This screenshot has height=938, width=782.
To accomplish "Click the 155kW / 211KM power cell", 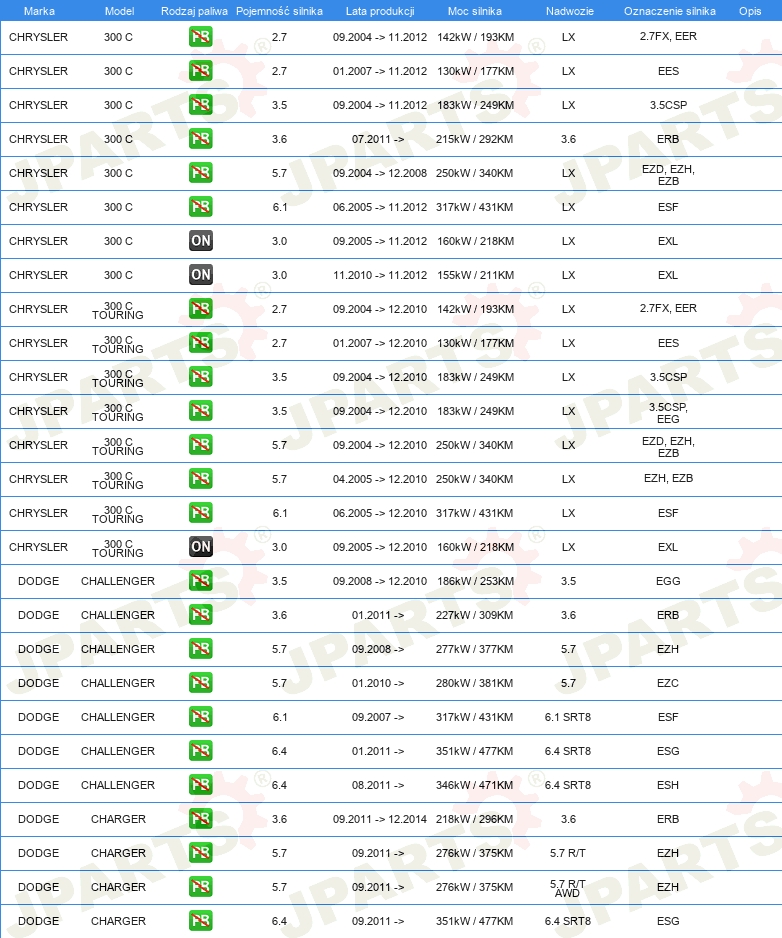I will coord(474,275).
